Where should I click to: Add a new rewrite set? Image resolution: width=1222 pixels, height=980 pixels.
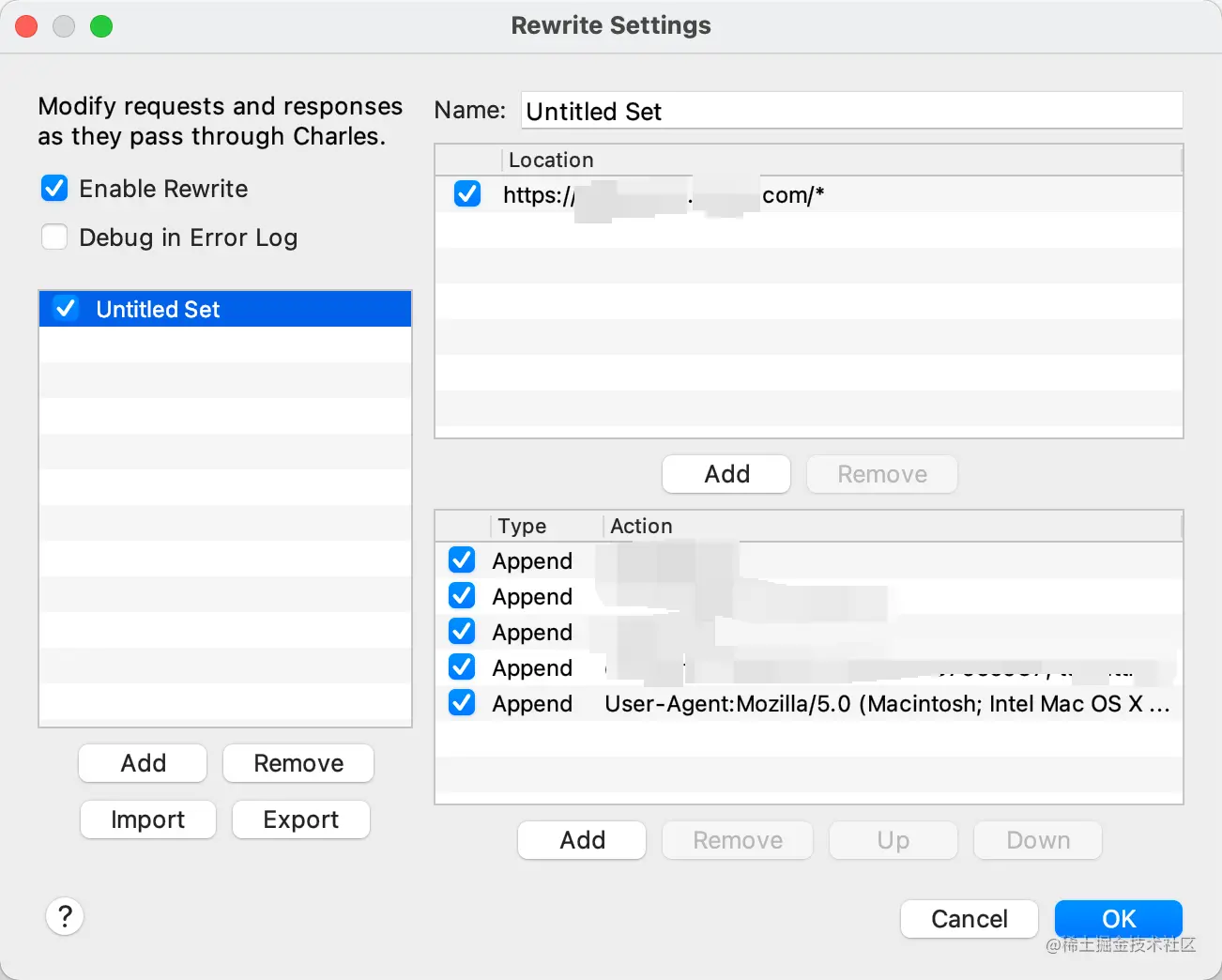143,763
